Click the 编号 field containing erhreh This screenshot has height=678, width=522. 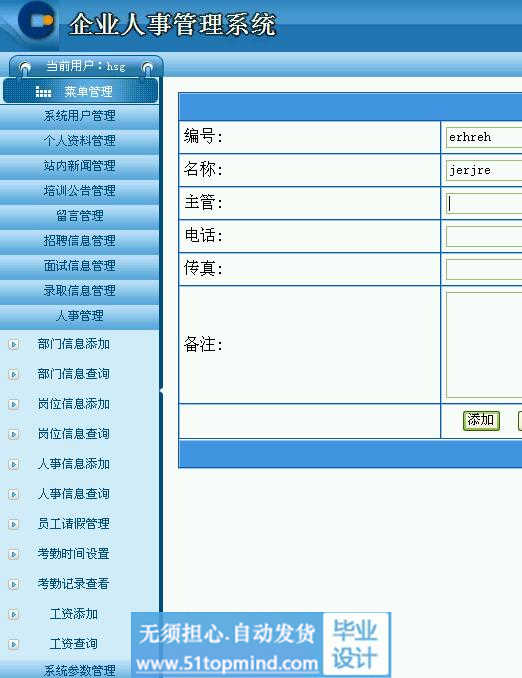484,138
